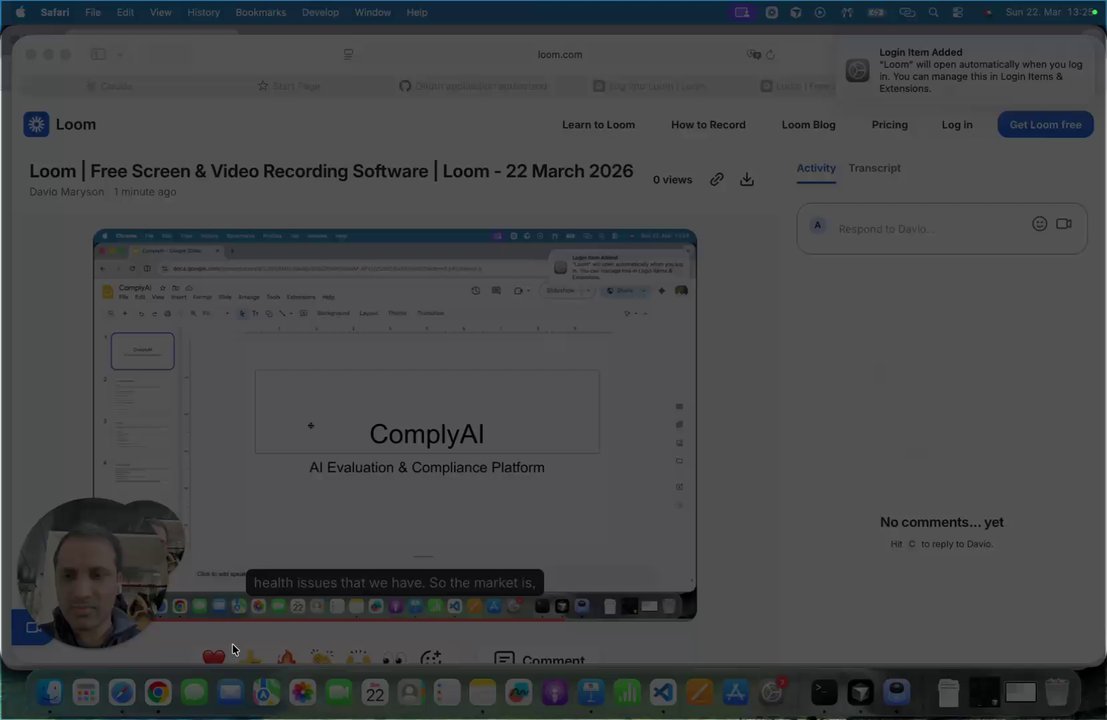Click the Log in link
The width and height of the screenshot is (1107, 720).
pyautogui.click(x=957, y=124)
